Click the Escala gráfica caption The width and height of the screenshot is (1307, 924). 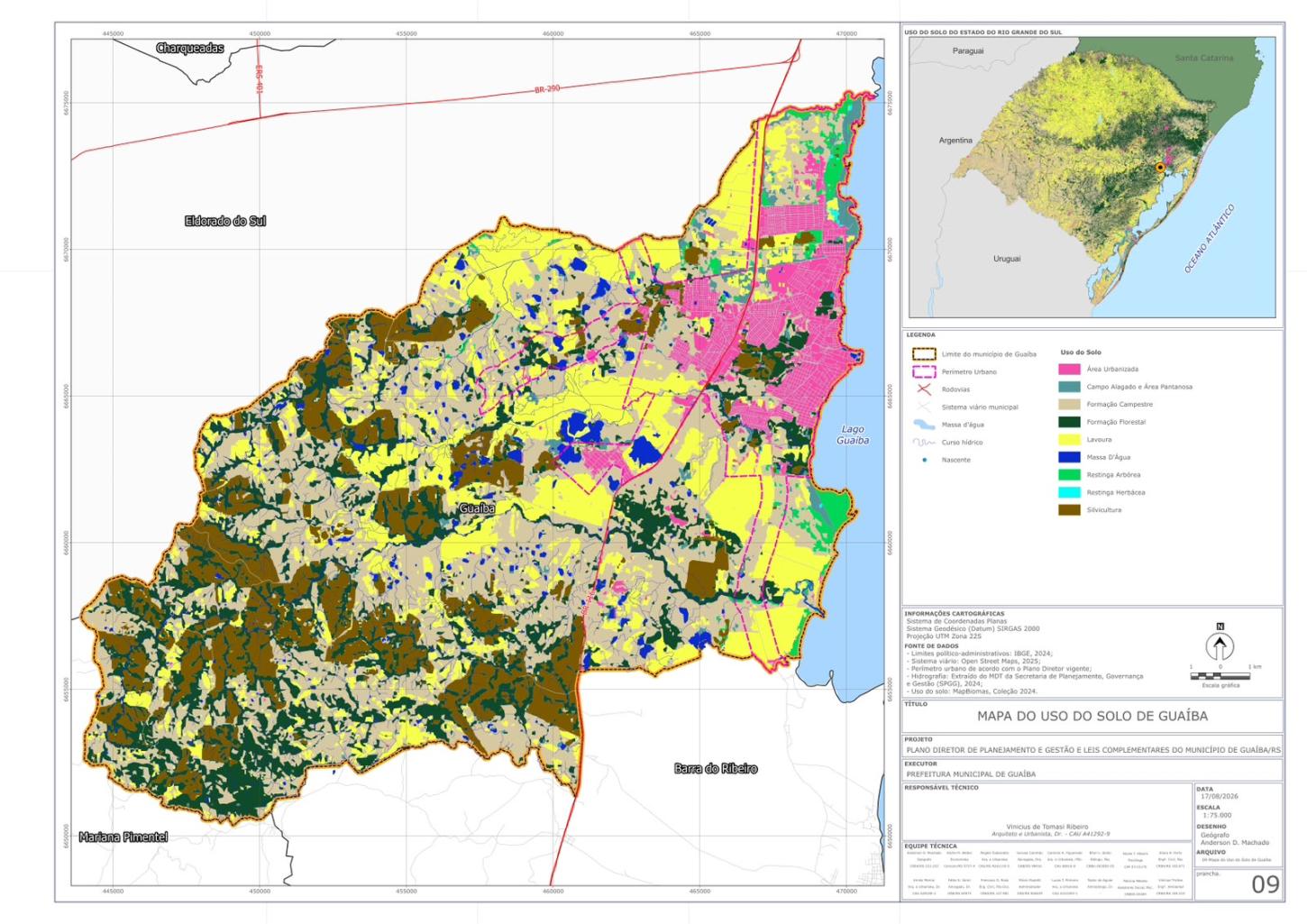1220,685
